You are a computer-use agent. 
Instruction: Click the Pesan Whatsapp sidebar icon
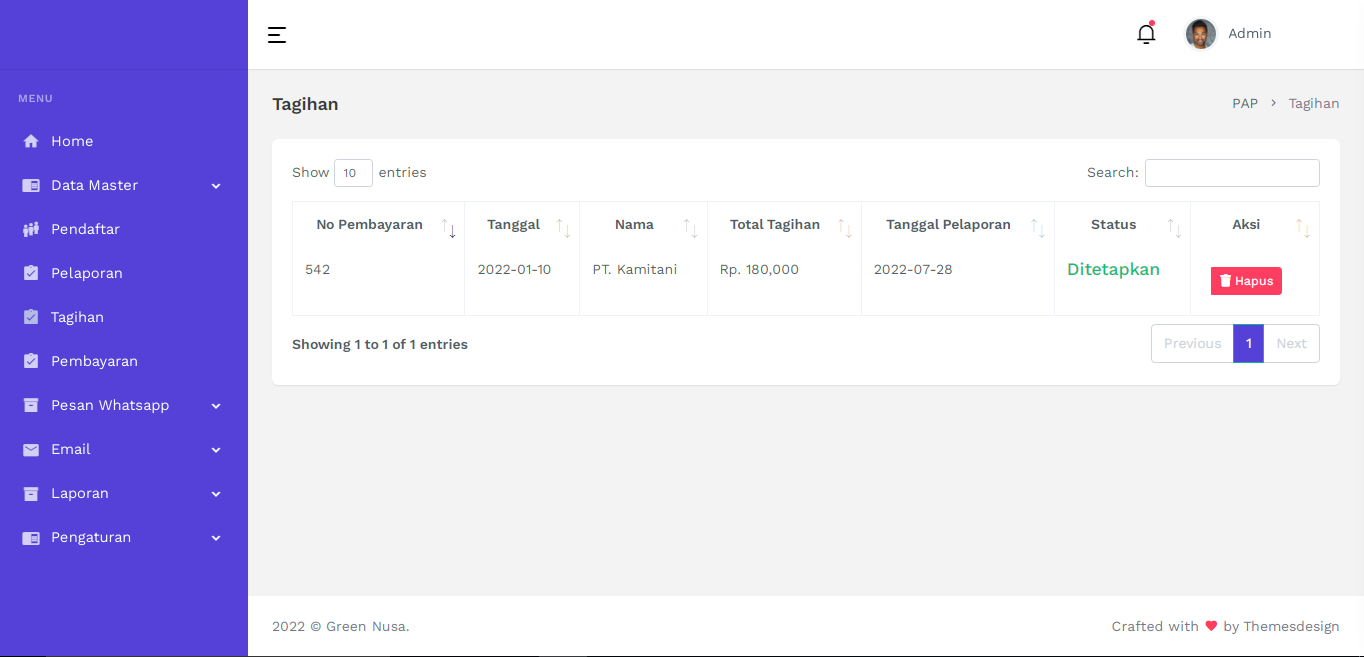(x=31, y=405)
